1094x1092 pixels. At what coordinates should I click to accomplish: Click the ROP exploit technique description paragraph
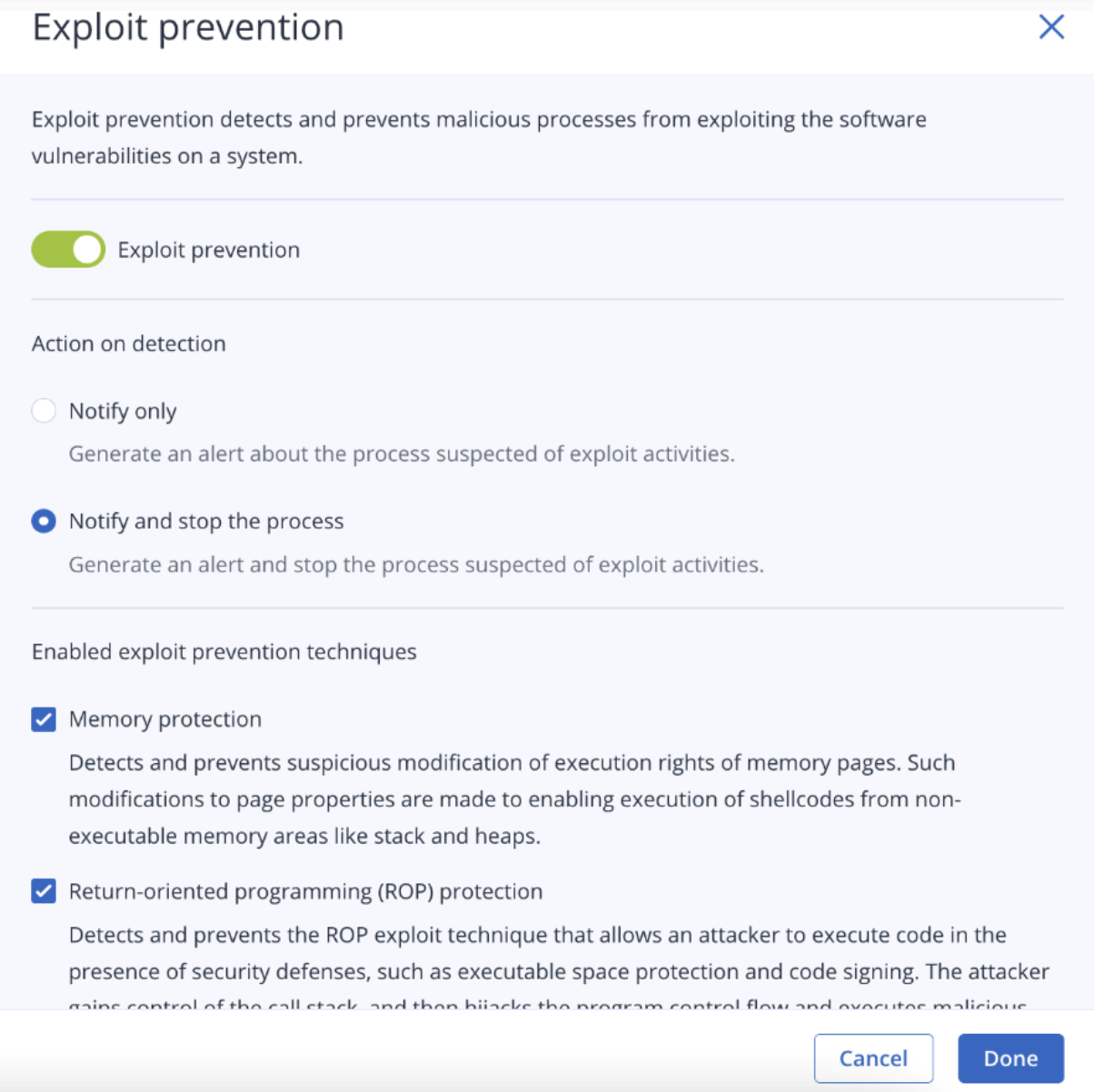pos(558,954)
